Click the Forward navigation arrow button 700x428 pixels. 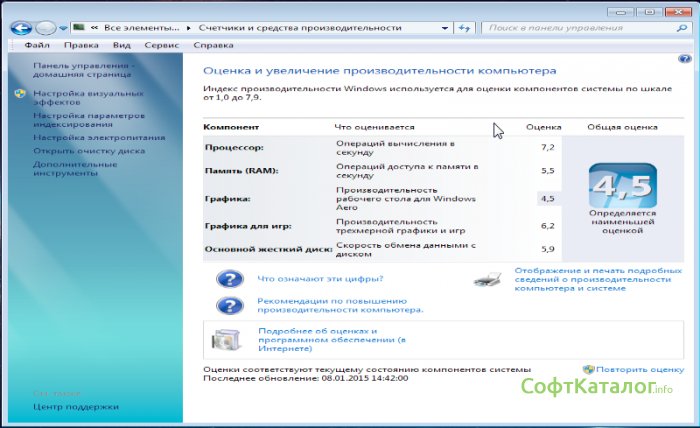(44, 28)
